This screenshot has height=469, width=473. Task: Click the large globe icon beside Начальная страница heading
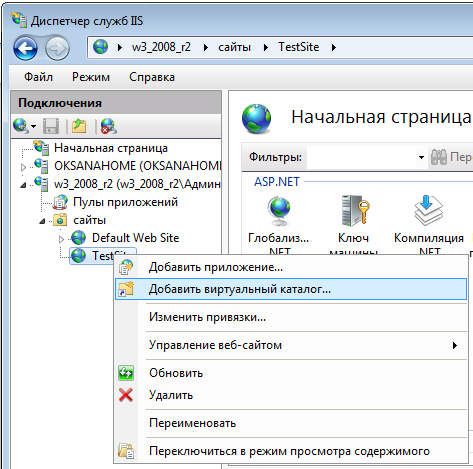tap(256, 118)
